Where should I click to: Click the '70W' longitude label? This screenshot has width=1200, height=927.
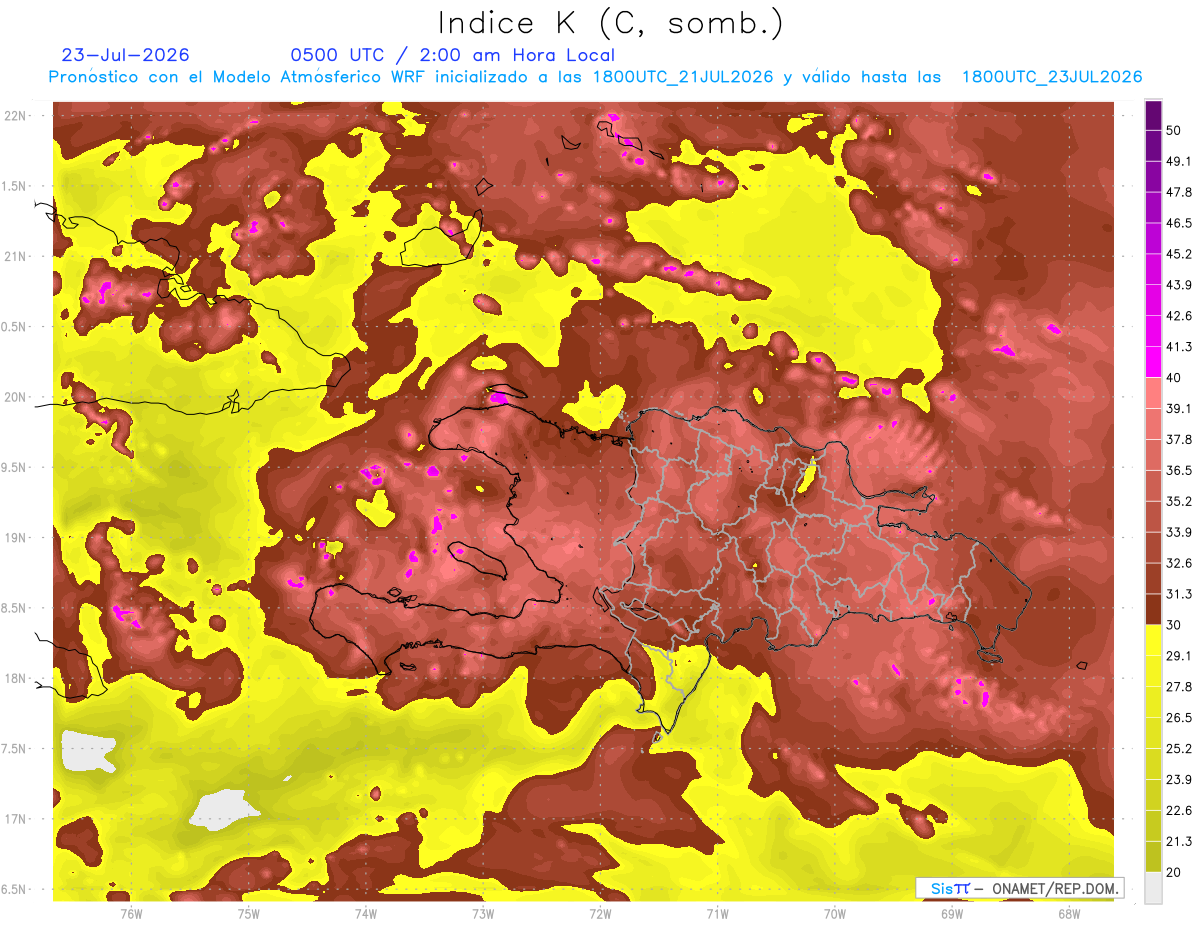click(835, 913)
